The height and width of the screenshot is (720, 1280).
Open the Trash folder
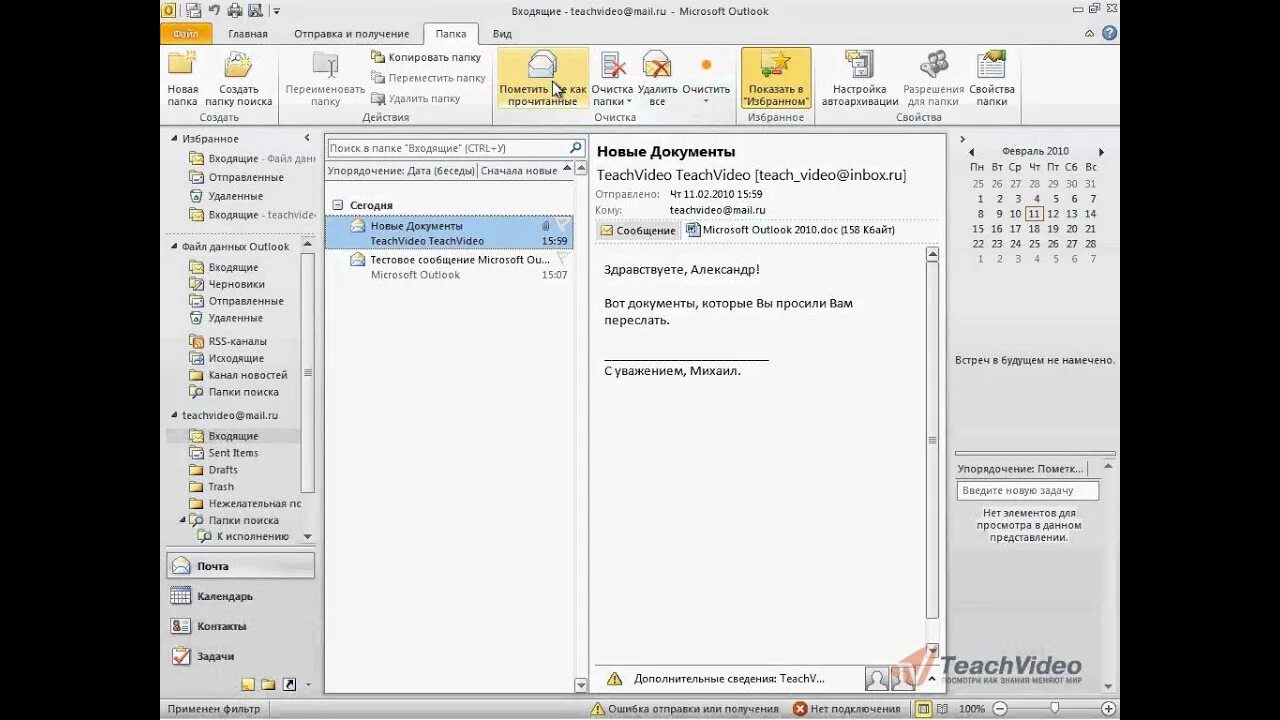pos(221,487)
